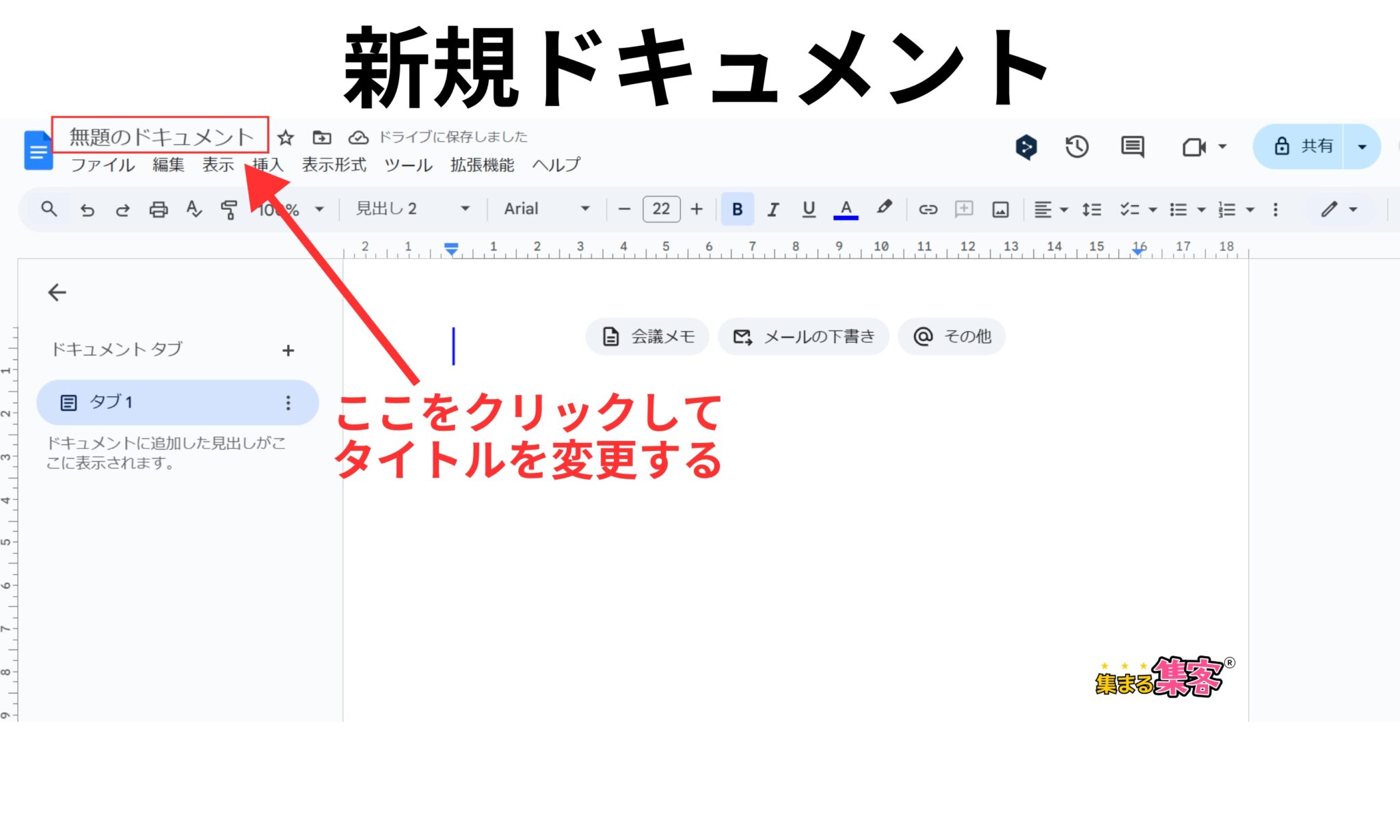Click the Google Docs home logo
This screenshot has width=1400, height=840.
[x=38, y=150]
